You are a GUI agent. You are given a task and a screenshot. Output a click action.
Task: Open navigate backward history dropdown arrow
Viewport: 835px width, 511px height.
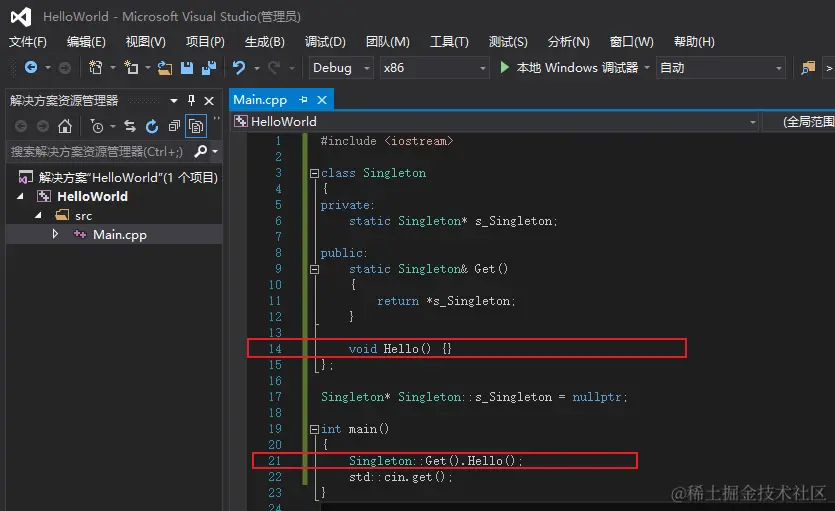click(x=47, y=68)
